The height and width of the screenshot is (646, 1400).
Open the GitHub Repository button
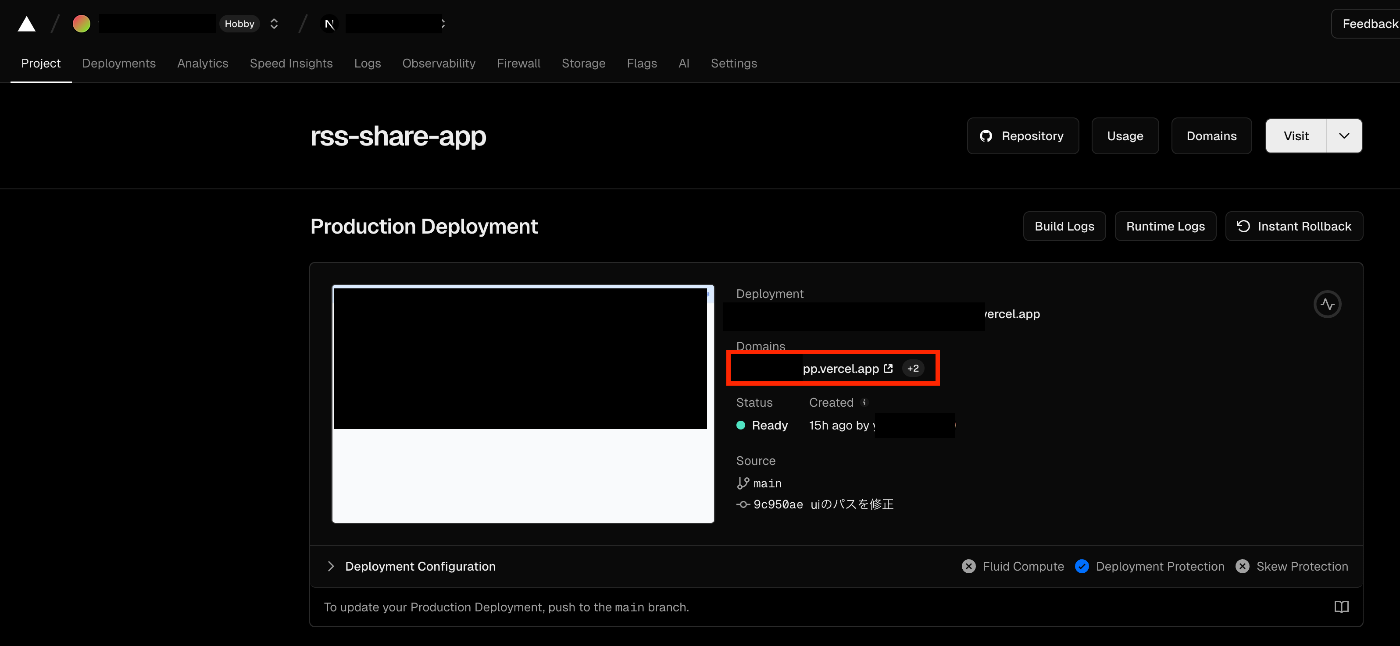click(1022, 136)
